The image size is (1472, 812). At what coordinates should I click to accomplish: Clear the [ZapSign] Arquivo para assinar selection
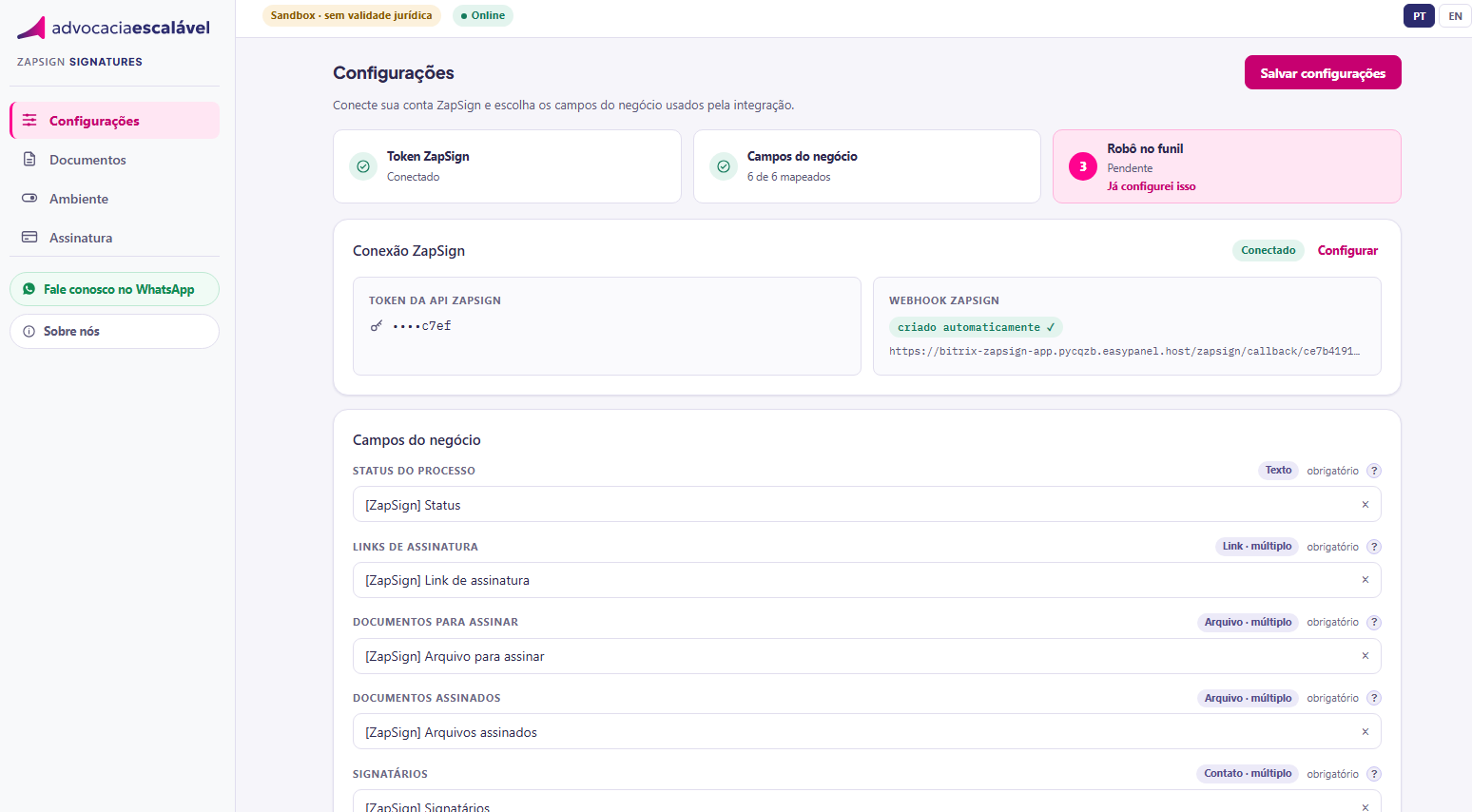pyautogui.click(x=1365, y=656)
